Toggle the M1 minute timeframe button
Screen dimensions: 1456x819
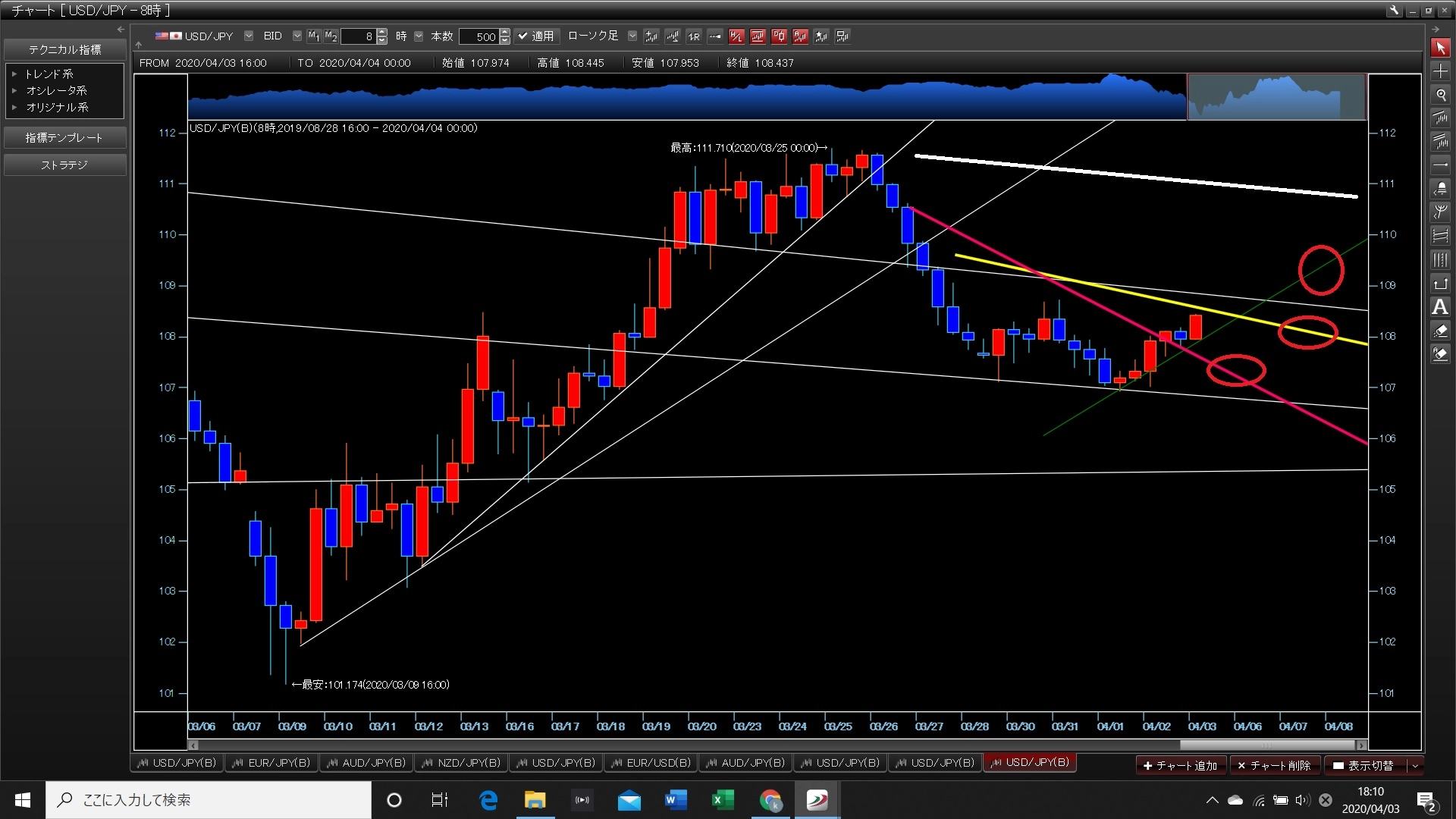click(314, 36)
